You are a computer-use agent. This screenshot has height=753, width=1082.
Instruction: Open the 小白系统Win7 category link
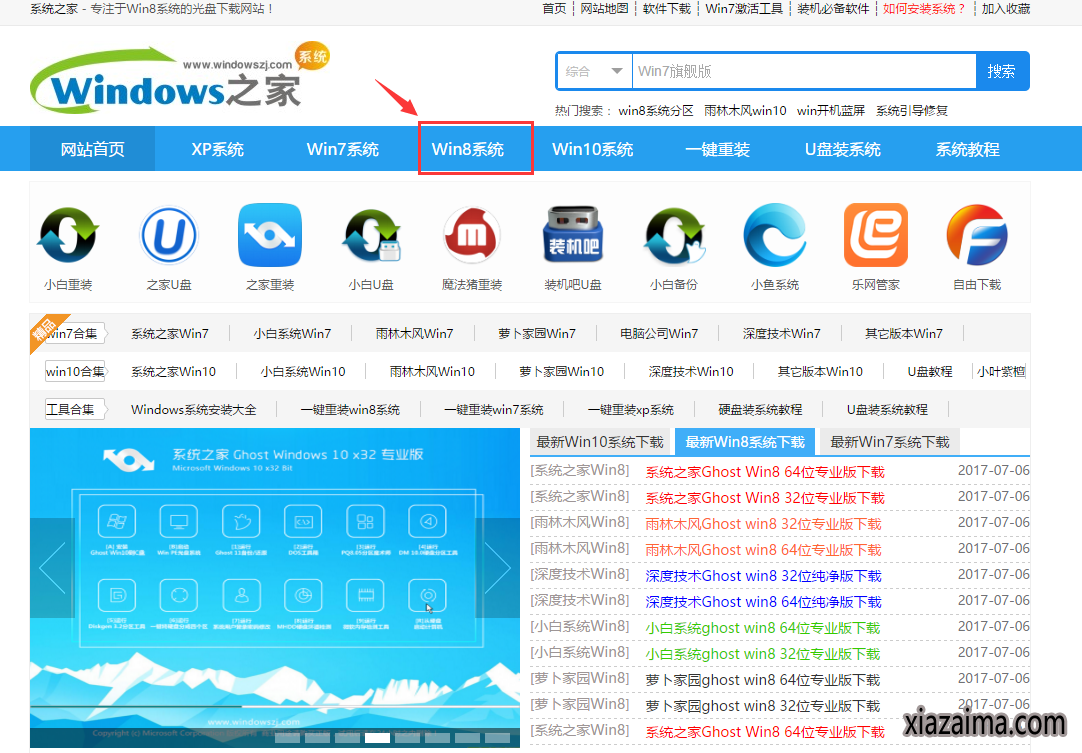click(x=292, y=333)
